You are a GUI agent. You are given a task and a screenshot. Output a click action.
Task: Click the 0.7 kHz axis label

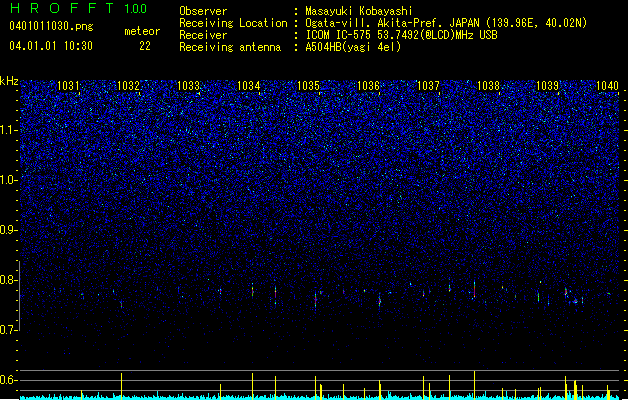[x=8, y=330]
